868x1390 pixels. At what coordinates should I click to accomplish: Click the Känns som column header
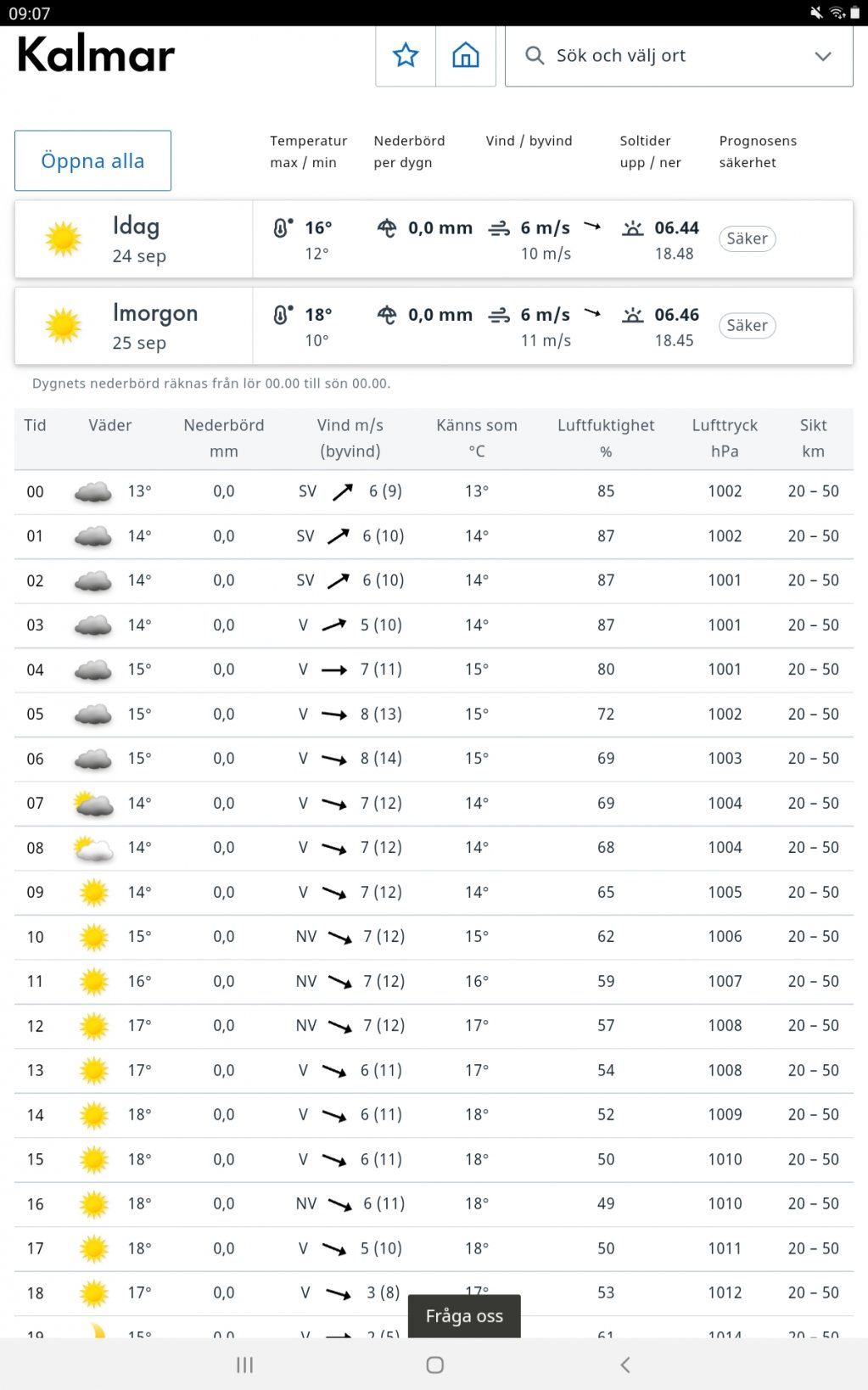click(477, 438)
